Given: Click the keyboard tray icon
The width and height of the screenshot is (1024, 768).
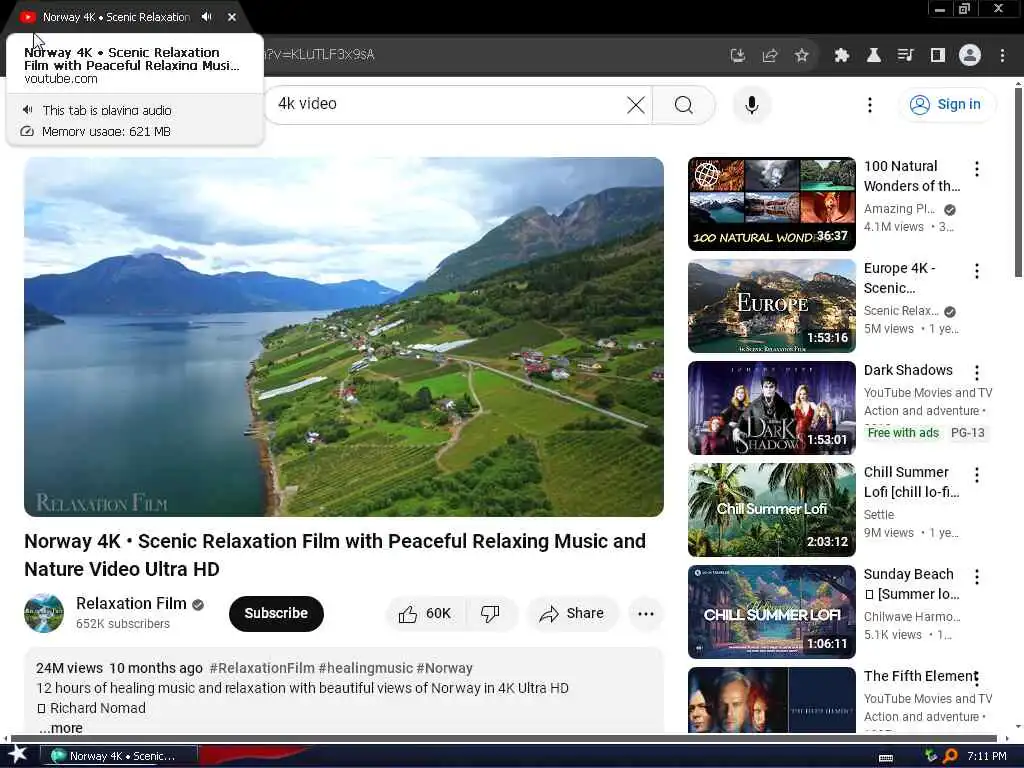Looking at the screenshot, I should [x=886, y=757].
